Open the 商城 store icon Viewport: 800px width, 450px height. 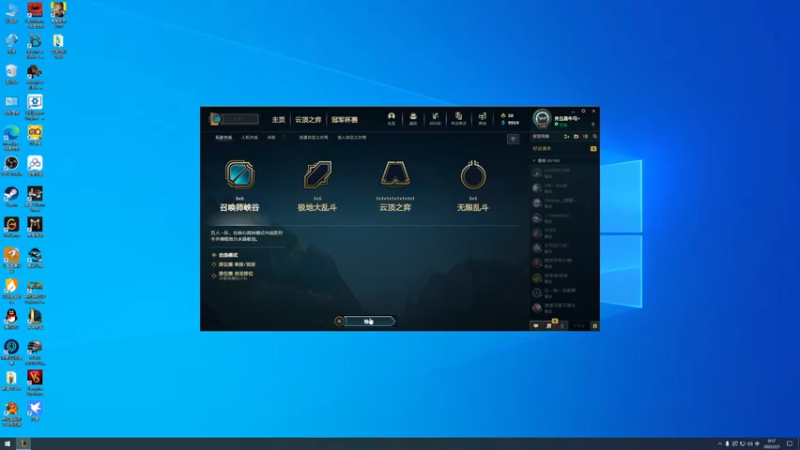(x=482, y=118)
